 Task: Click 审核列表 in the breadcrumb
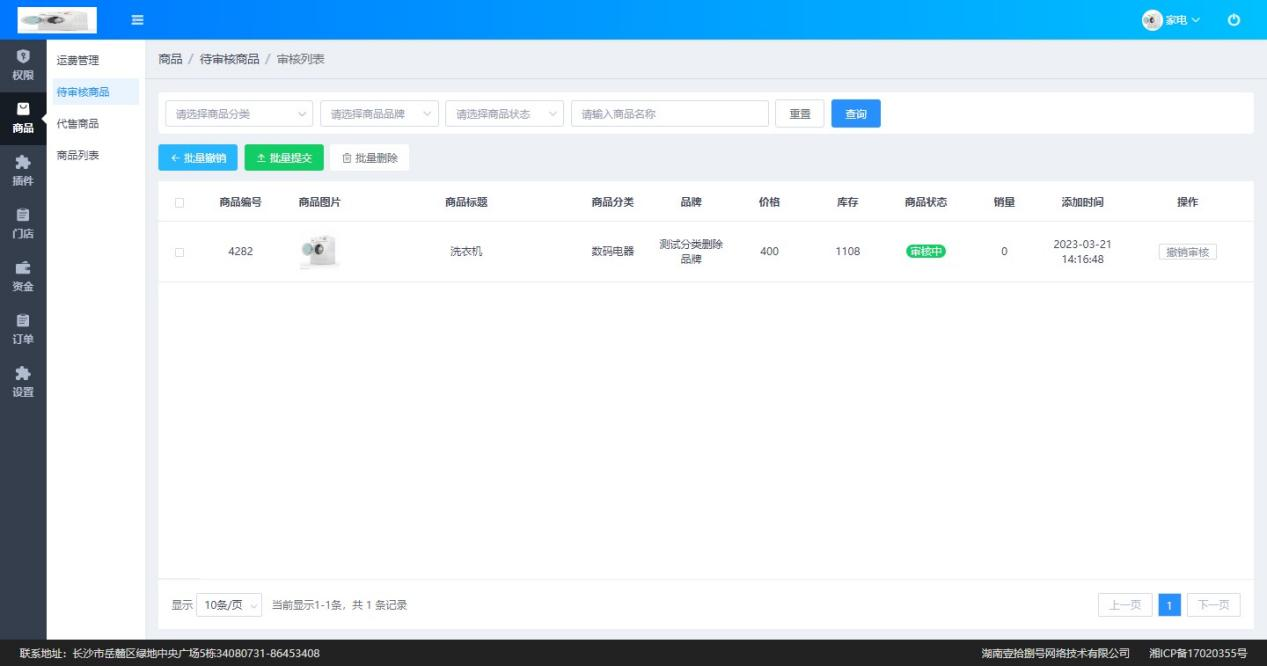pyautogui.click(x=301, y=59)
